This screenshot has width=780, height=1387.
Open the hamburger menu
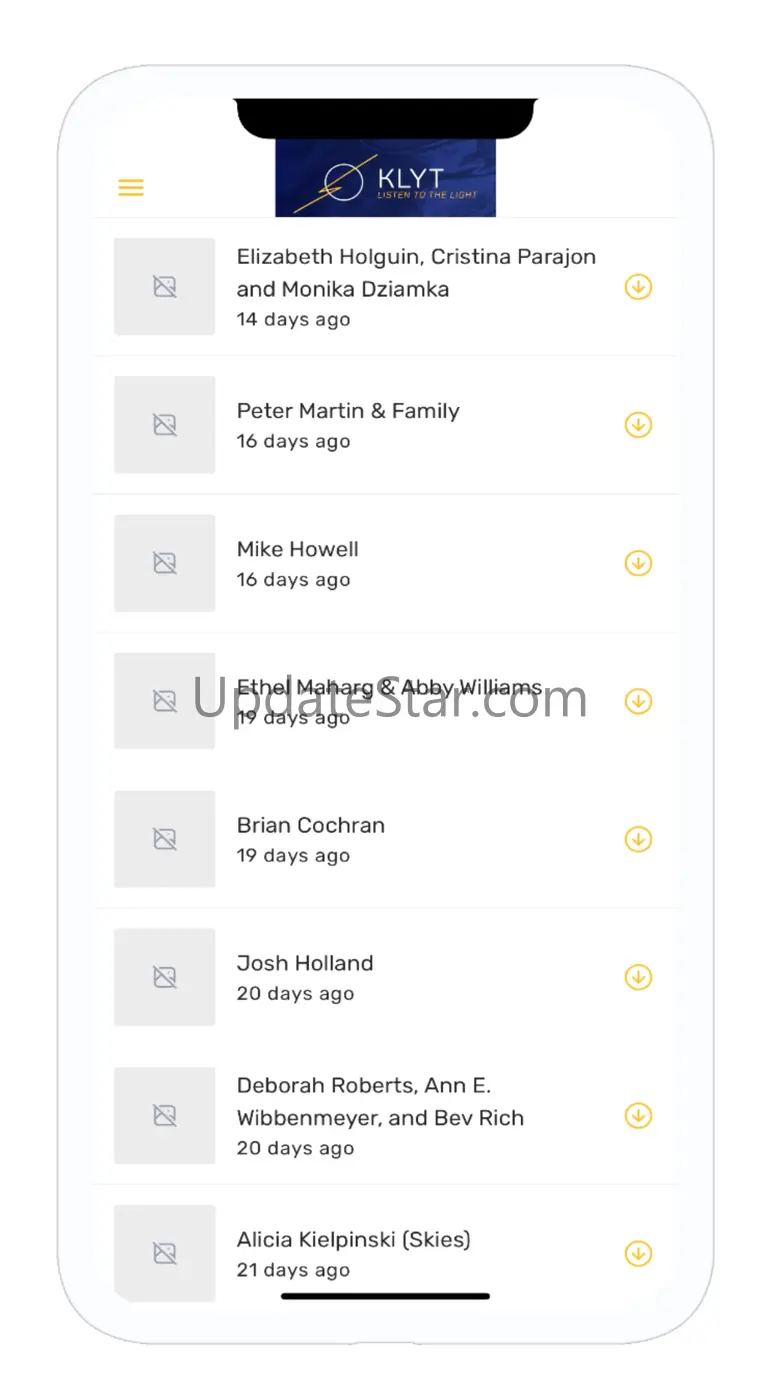coord(131,187)
